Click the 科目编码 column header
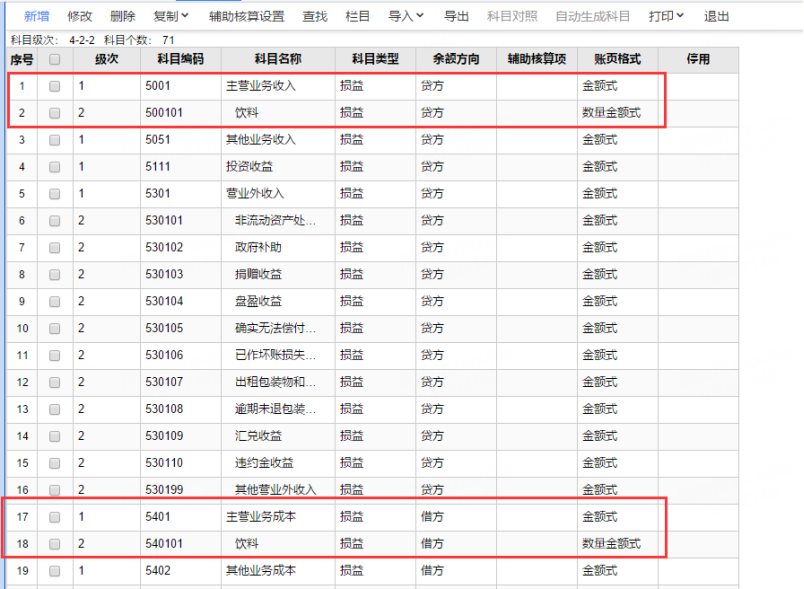This screenshot has width=804, height=589. pyautogui.click(x=180, y=60)
